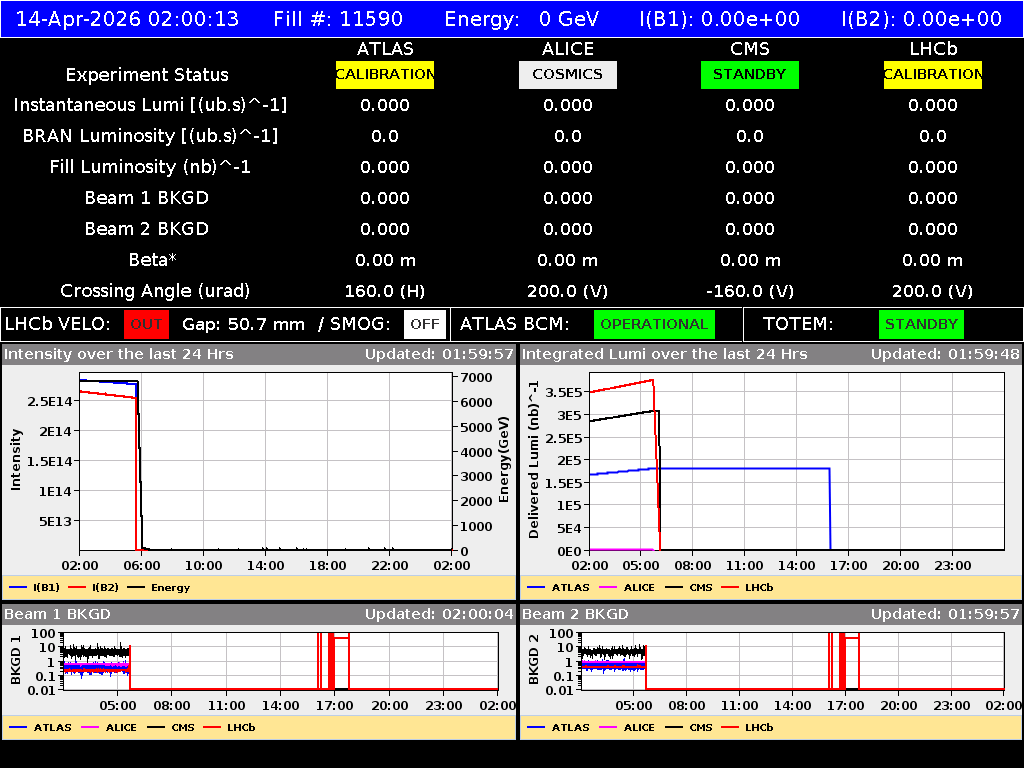Click the ATLAS CALIBRATION status indicator
The height and width of the screenshot is (768, 1024).
[385, 74]
